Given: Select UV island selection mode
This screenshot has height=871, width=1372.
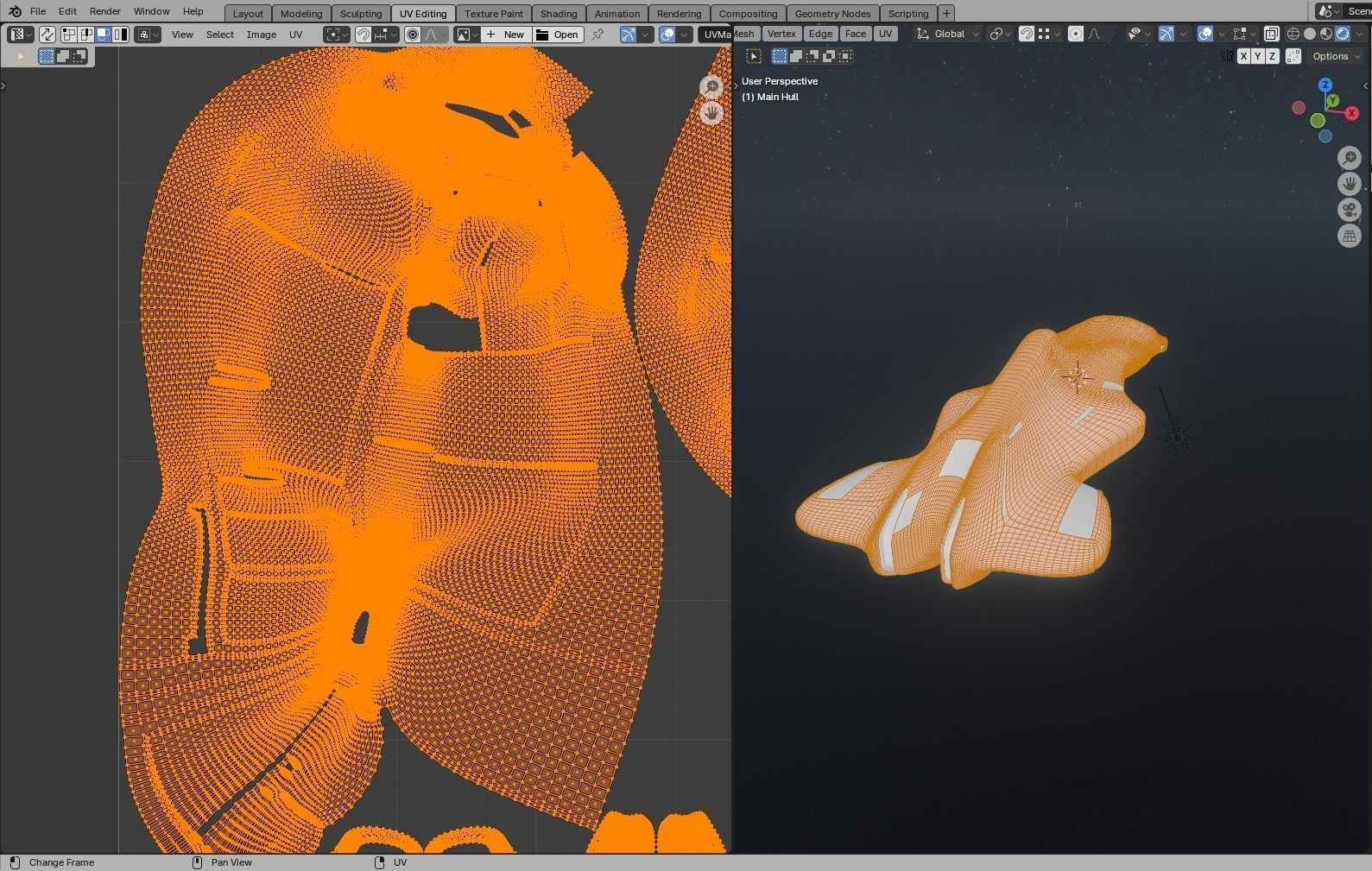Looking at the screenshot, I should tap(121, 35).
